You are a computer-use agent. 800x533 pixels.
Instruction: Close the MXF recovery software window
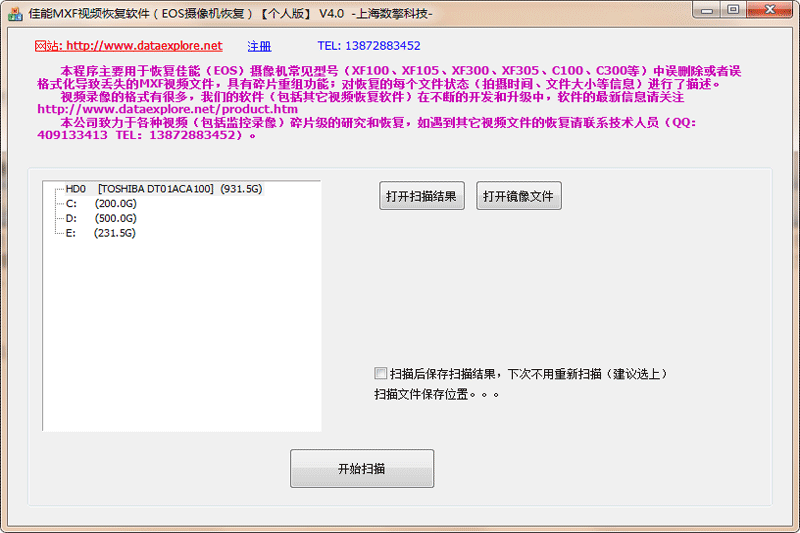point(770,11)
